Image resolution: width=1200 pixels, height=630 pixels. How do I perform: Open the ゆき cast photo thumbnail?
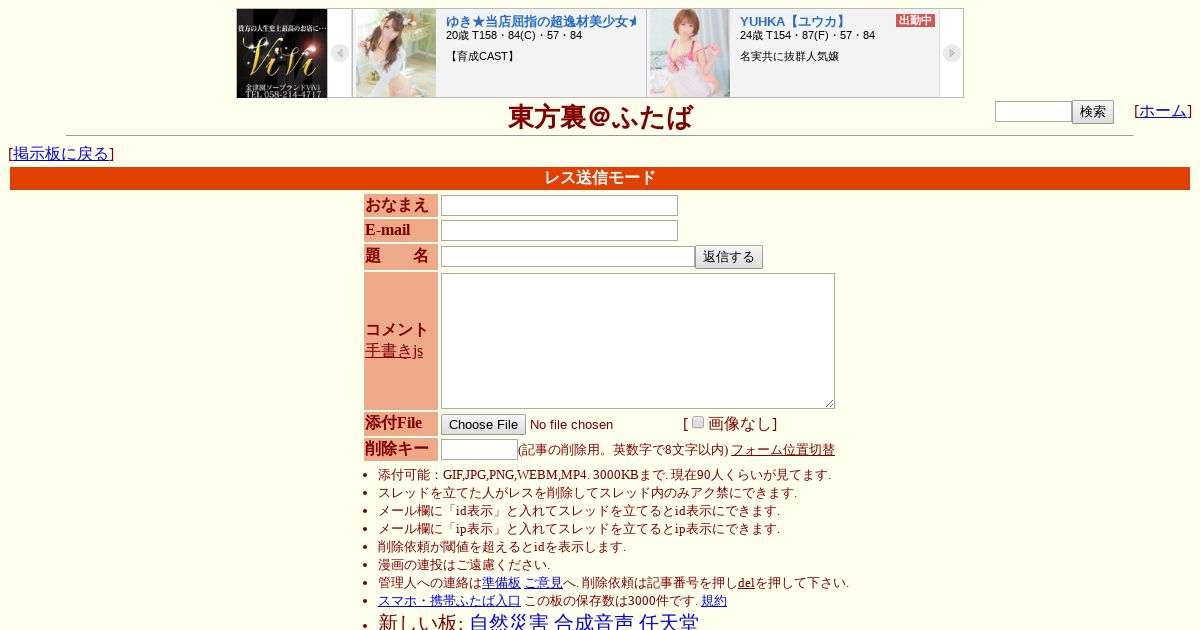(395, 53)
